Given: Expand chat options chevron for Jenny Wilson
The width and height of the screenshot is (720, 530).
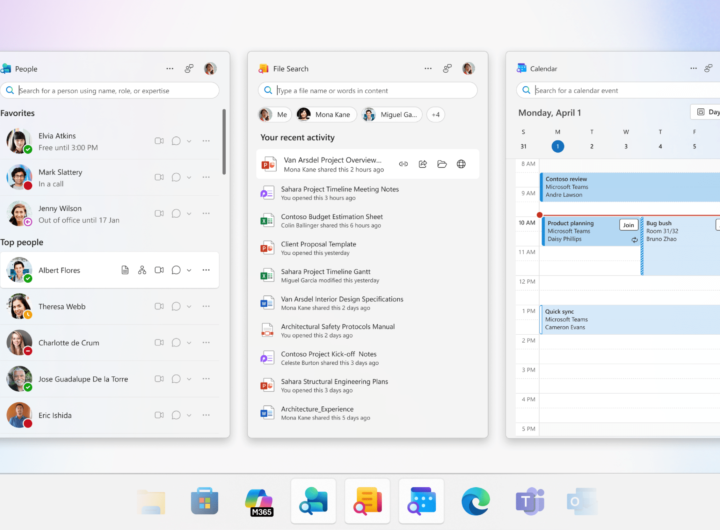Looking at the screenshot, I should 190,213.
